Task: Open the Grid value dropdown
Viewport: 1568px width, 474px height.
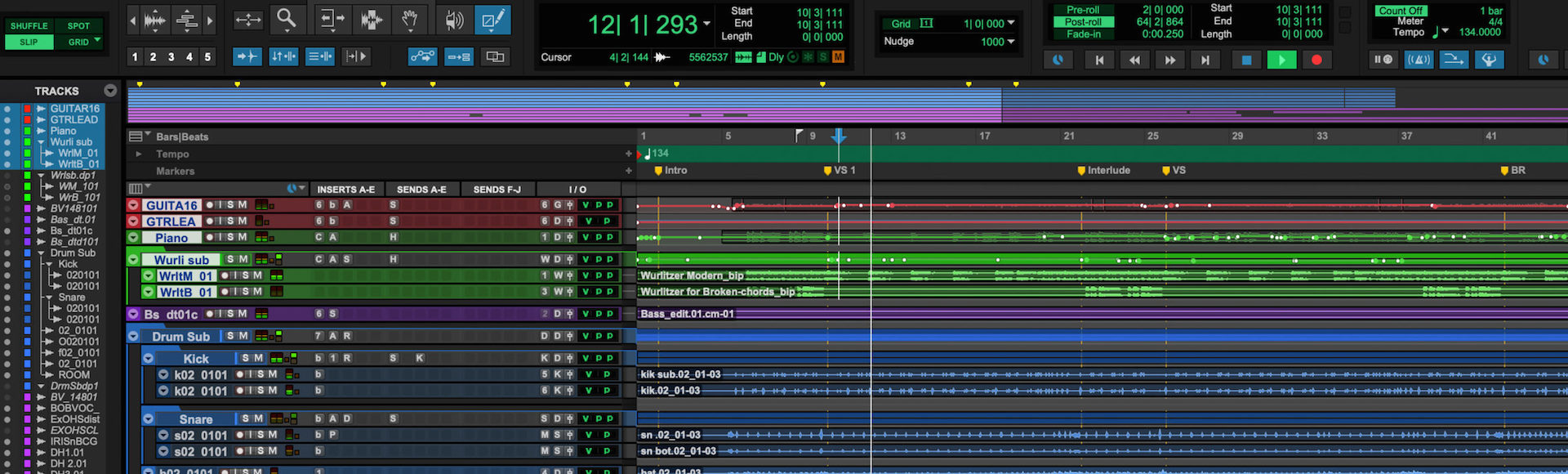Action: point(1011,24)
